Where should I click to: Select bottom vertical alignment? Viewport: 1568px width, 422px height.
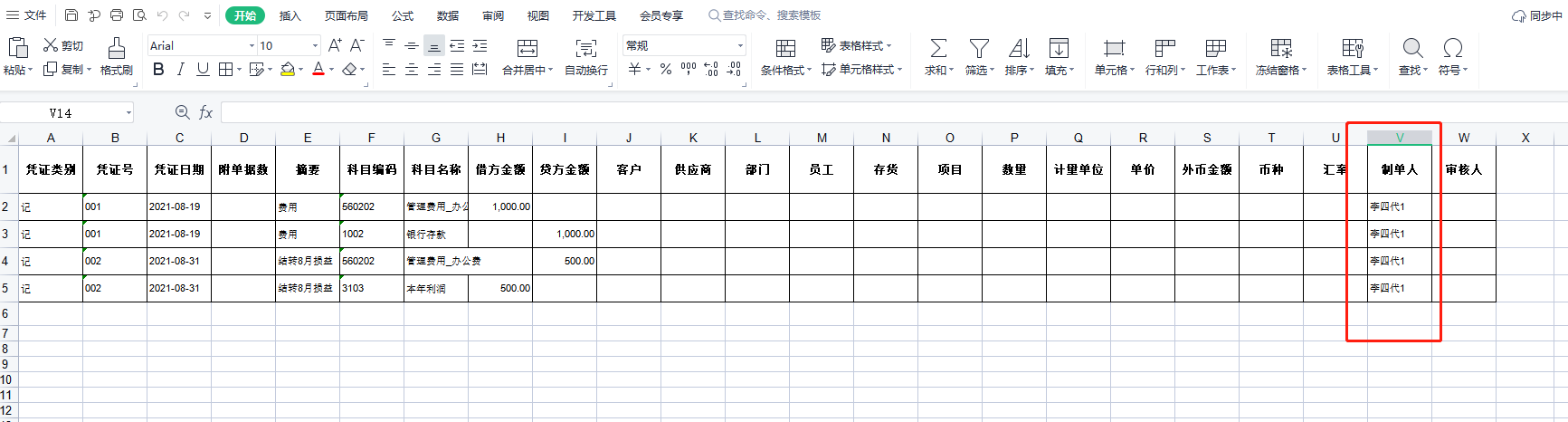pyautogui.click(x=434, y=45)
